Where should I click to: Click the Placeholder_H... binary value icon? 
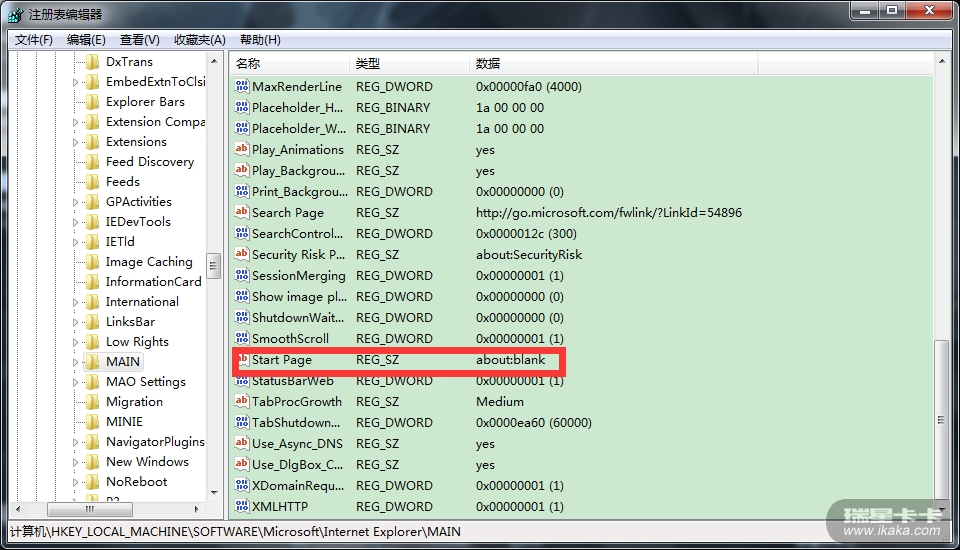242,107
